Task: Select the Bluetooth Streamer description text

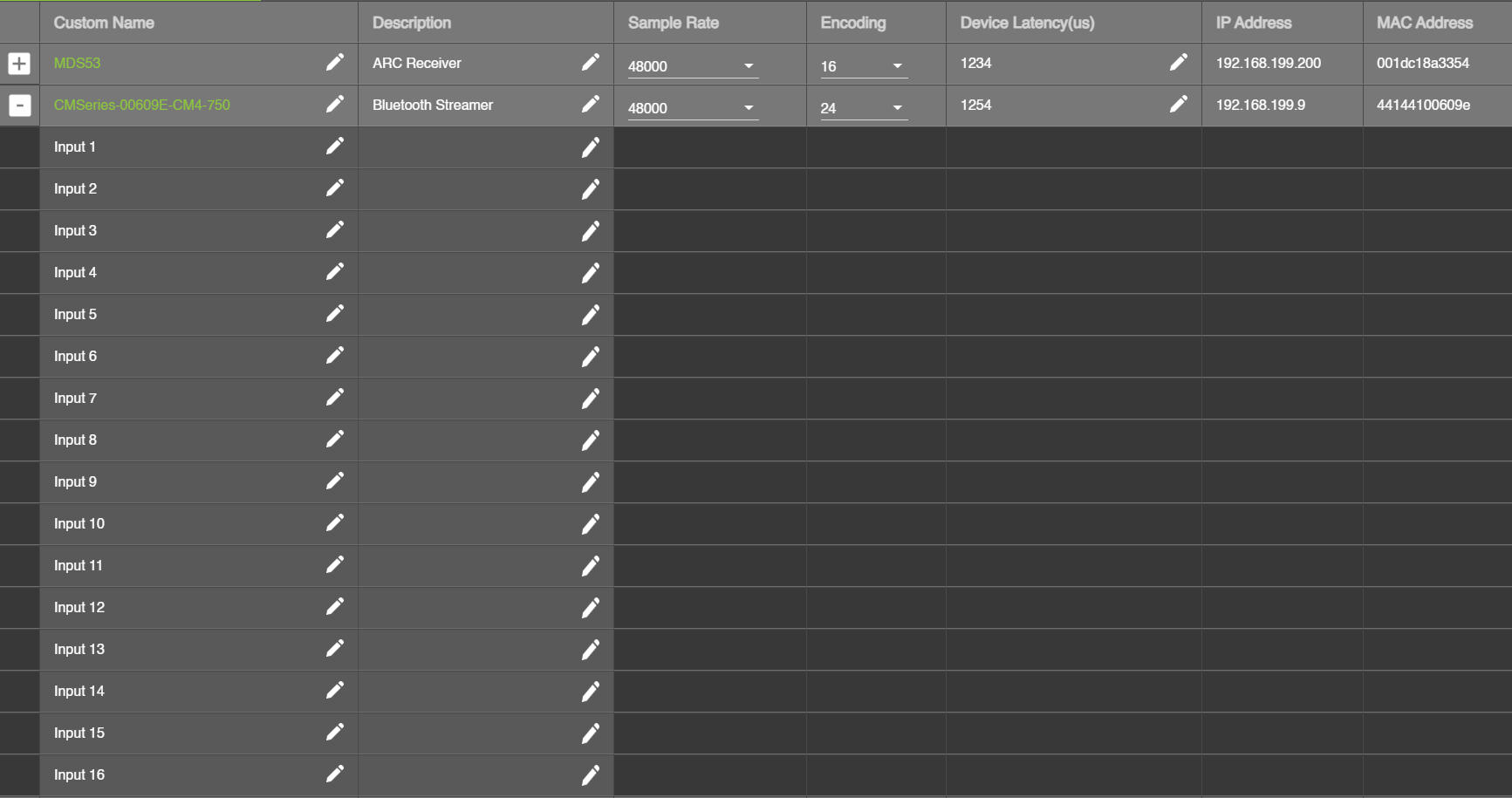Action: [x=433, y=105]
